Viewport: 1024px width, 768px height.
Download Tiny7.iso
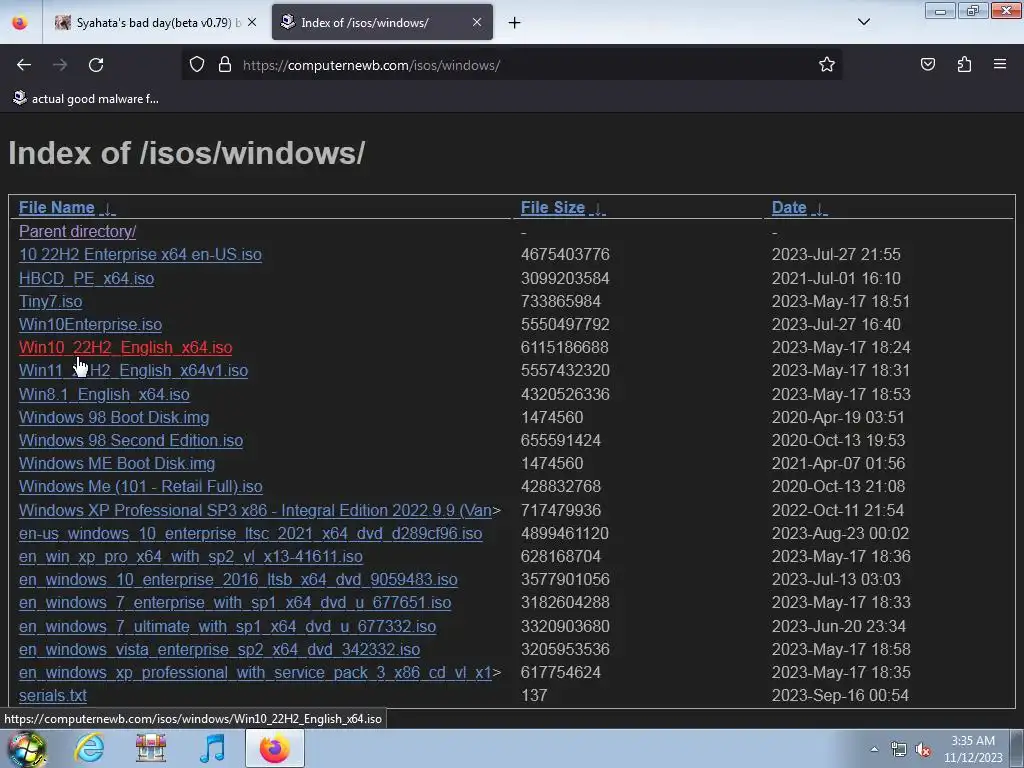coord(50,301)
